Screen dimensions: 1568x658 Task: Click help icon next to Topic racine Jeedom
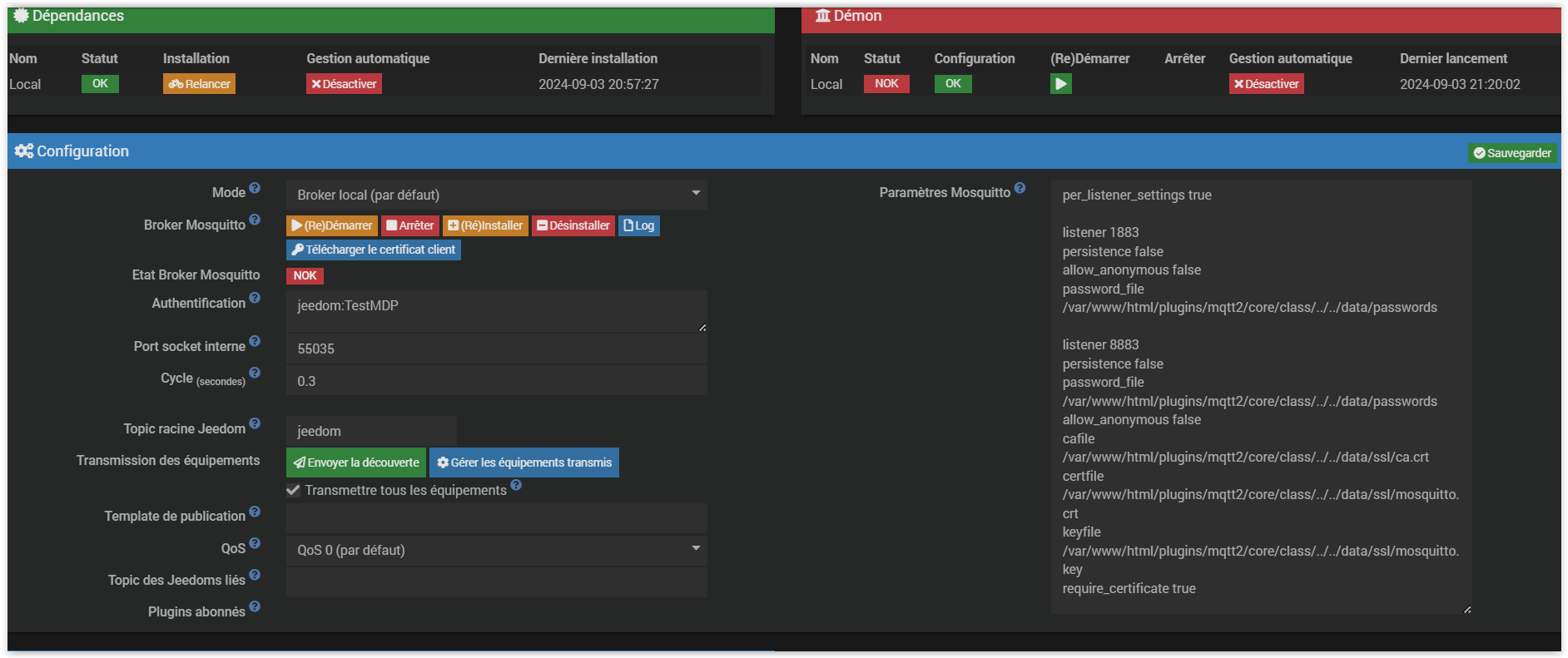click(x=255, y=424)
